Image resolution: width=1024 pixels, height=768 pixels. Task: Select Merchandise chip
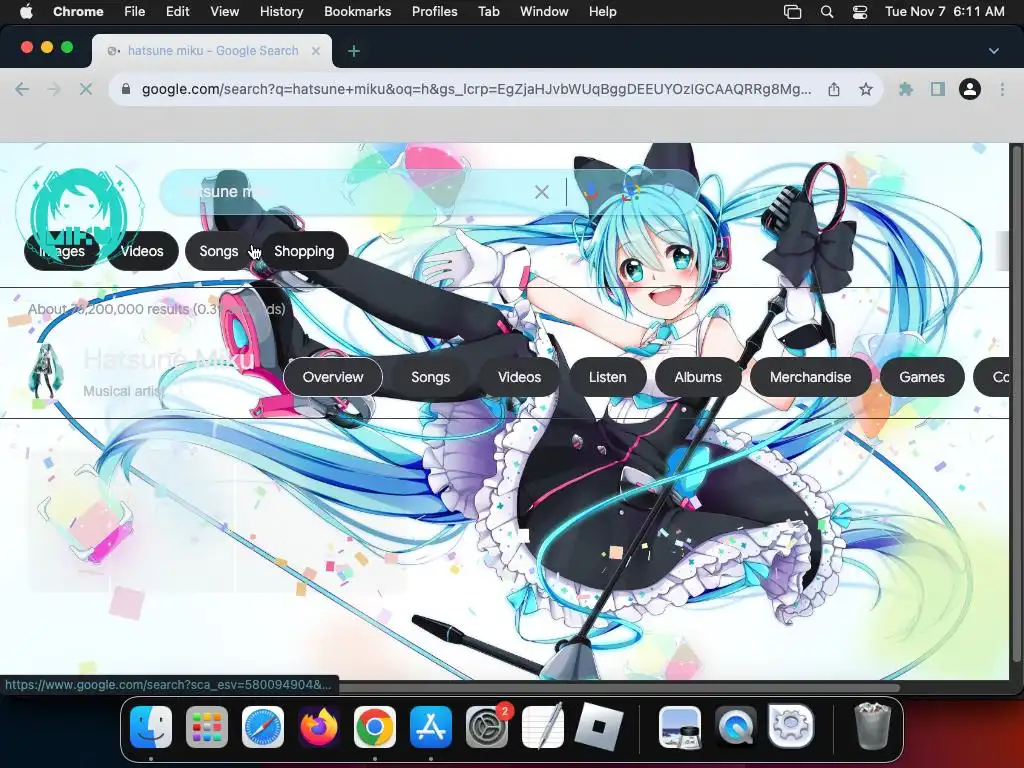coord(810,377)
